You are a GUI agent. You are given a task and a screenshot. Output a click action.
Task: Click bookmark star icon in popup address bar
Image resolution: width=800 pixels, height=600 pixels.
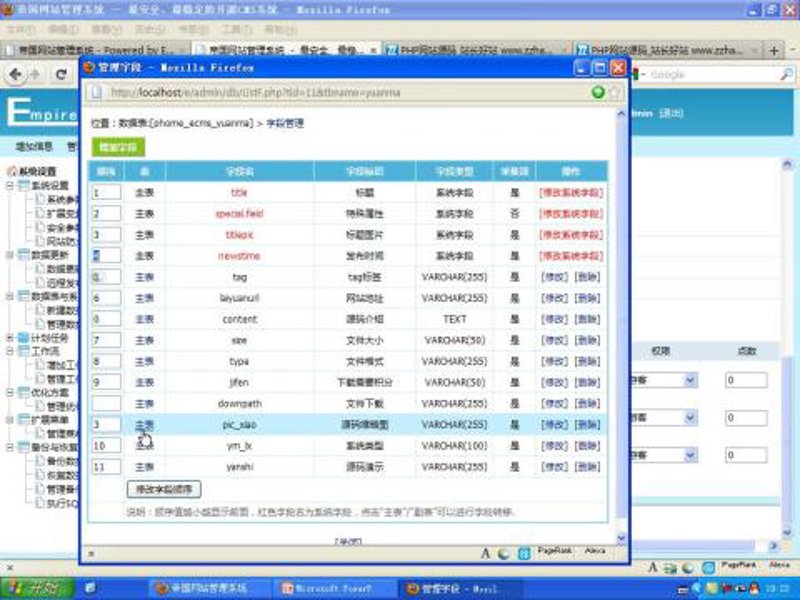coord(615,92)
